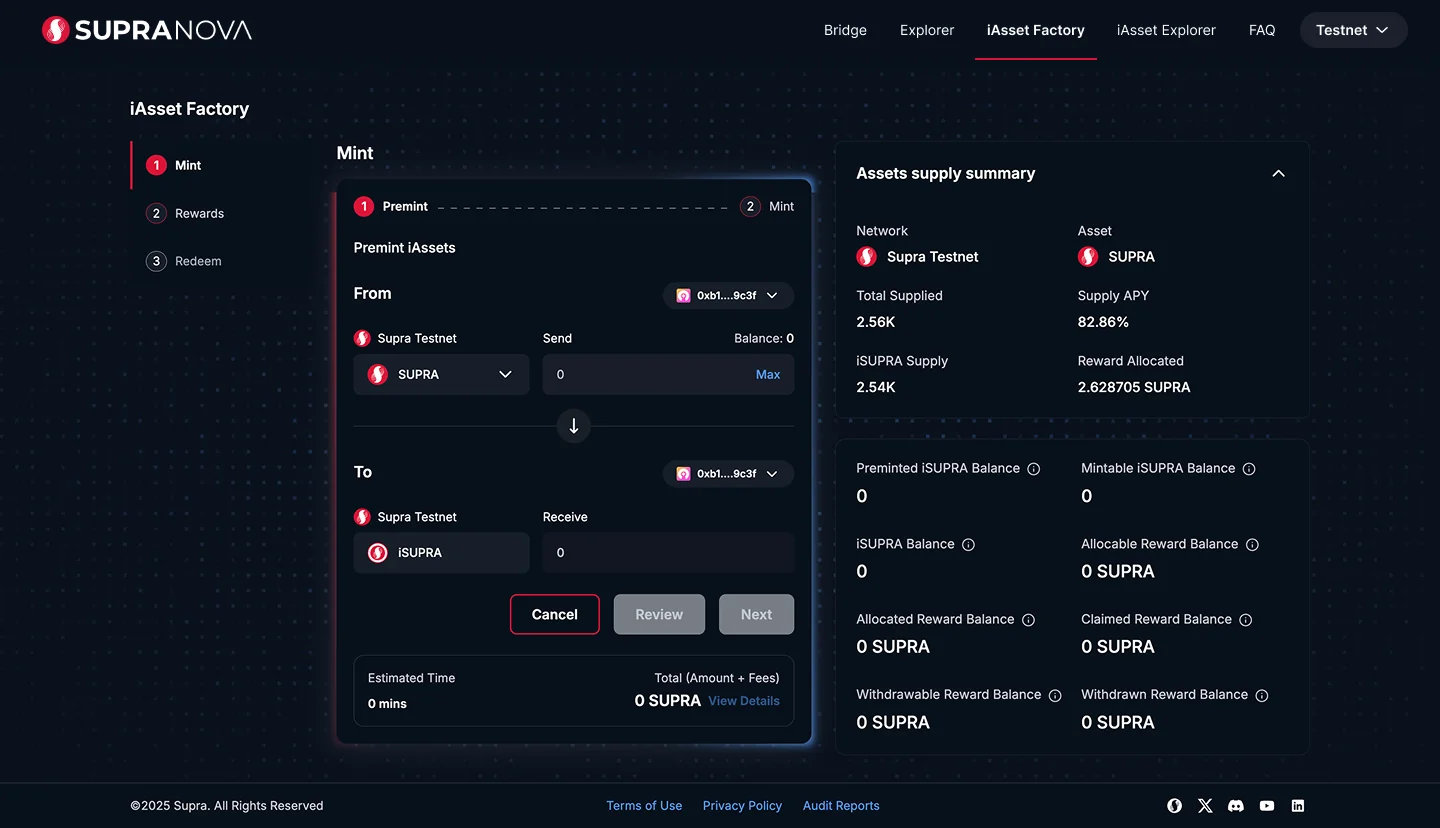Click the Review button
The height and width of the screenshot is (828, 1440).
[659, 614]
